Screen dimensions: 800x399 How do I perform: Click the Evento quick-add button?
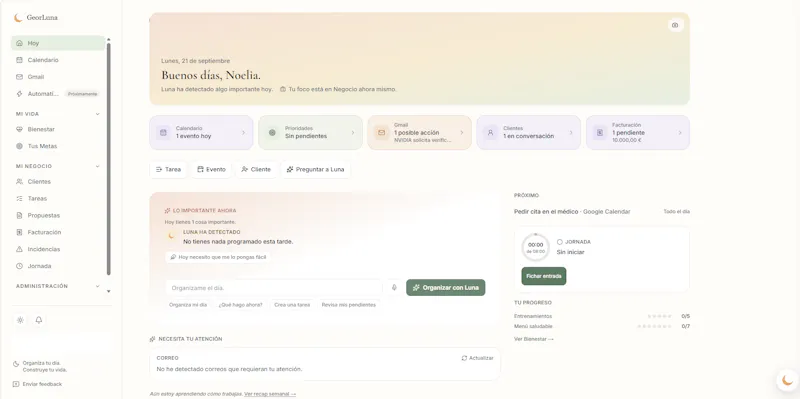[x=211, y=169]
